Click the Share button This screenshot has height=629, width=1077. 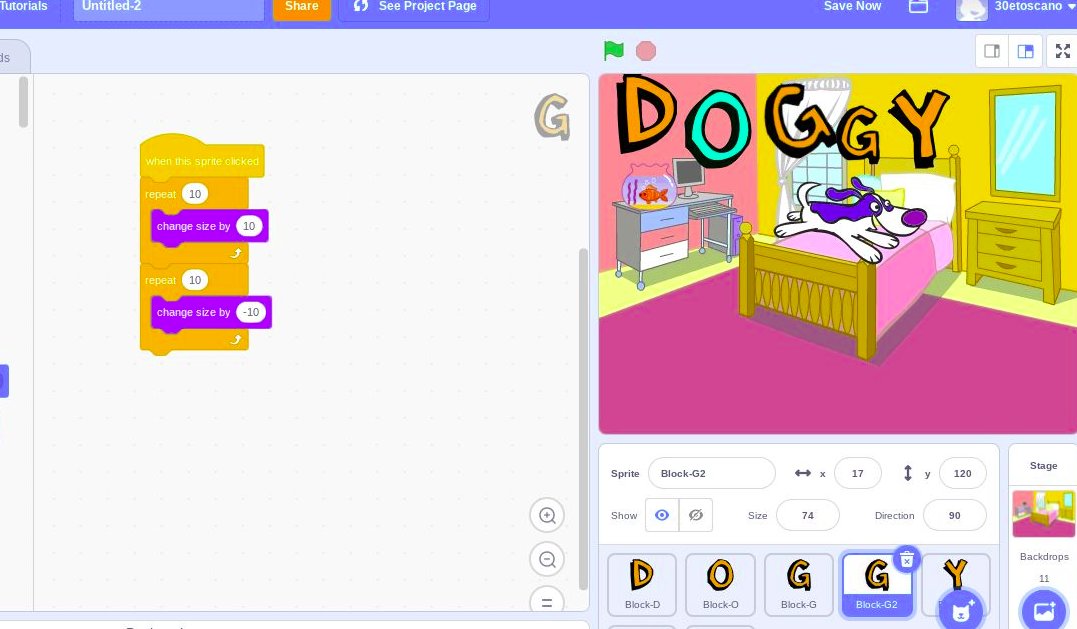302,7
